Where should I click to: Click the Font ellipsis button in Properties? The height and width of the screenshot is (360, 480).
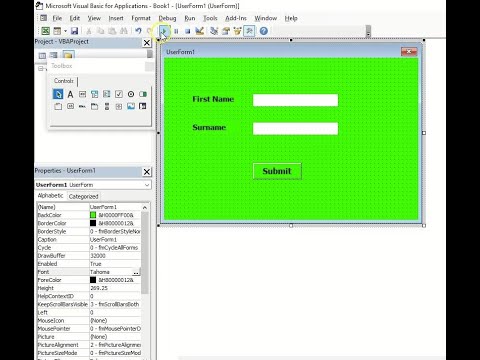pyautogui.click(x=136, y=272)
